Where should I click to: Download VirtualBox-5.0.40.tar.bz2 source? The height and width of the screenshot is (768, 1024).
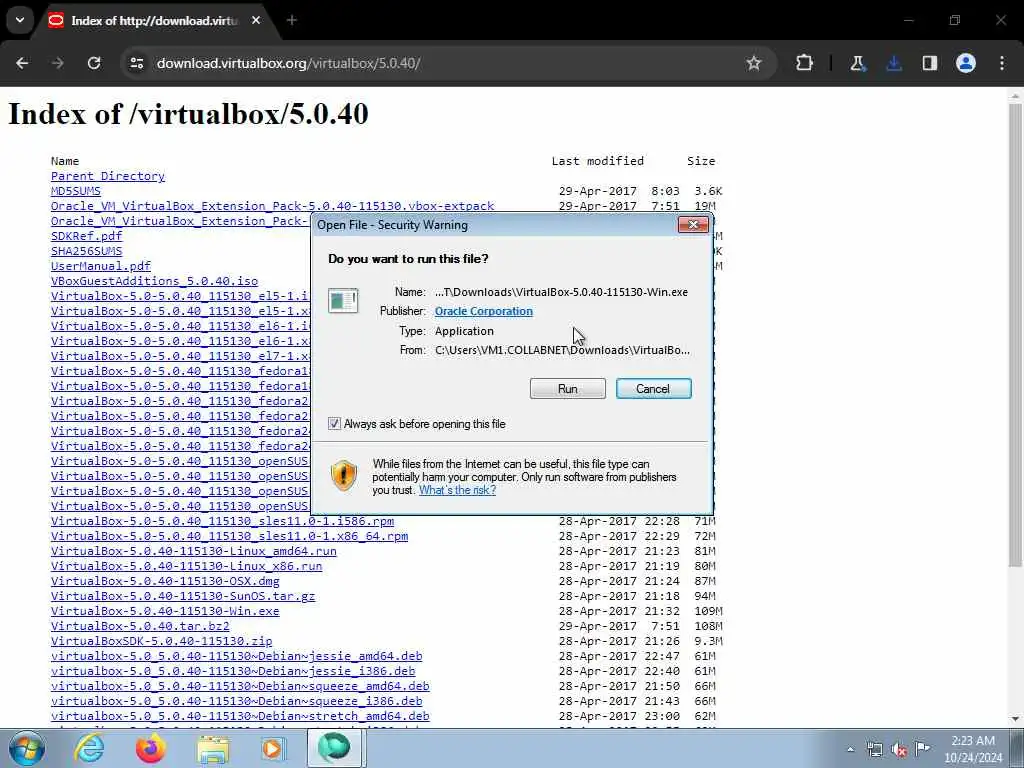click(x=140, y=626)
